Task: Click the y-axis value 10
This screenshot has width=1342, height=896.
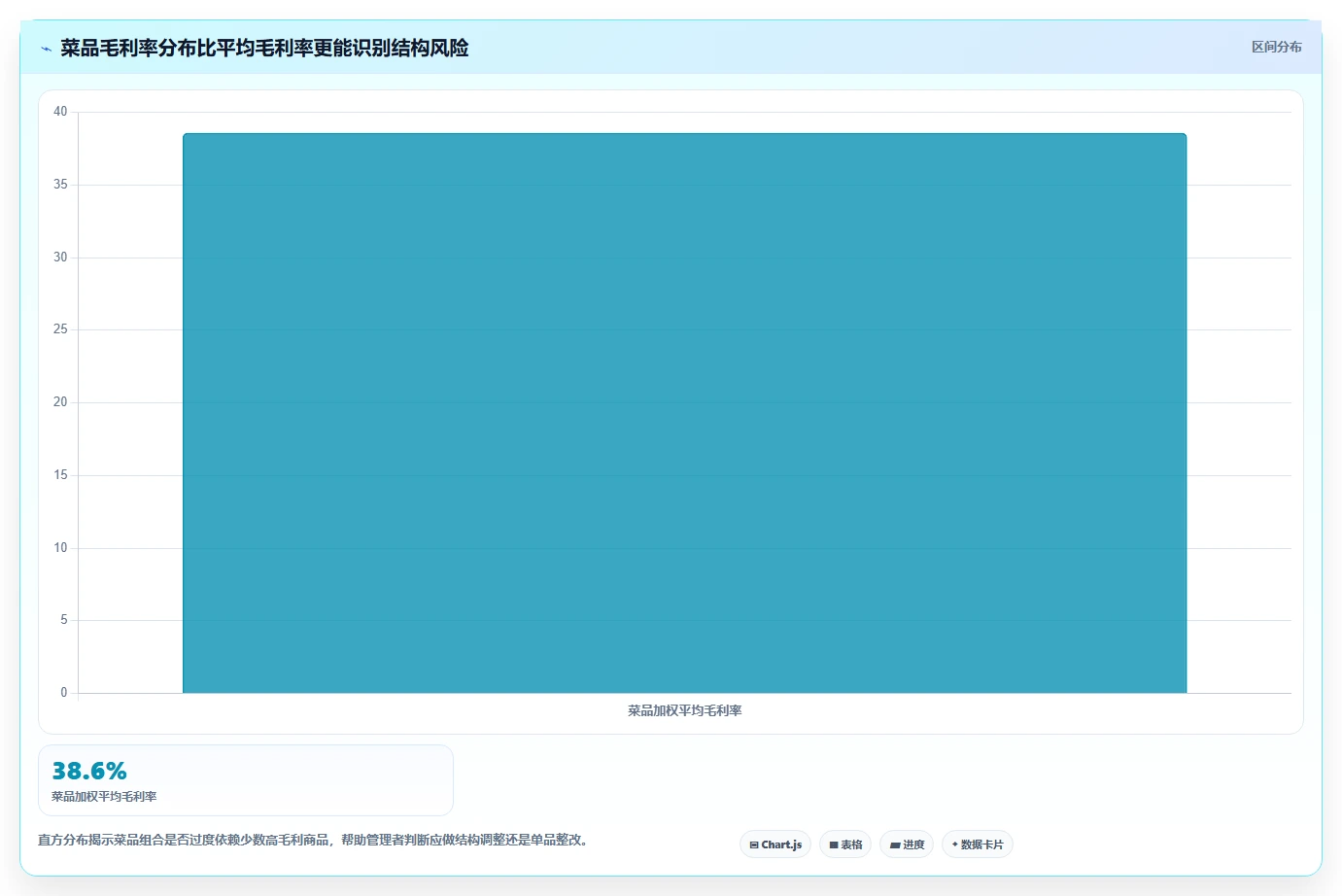Action: (60, 548)
